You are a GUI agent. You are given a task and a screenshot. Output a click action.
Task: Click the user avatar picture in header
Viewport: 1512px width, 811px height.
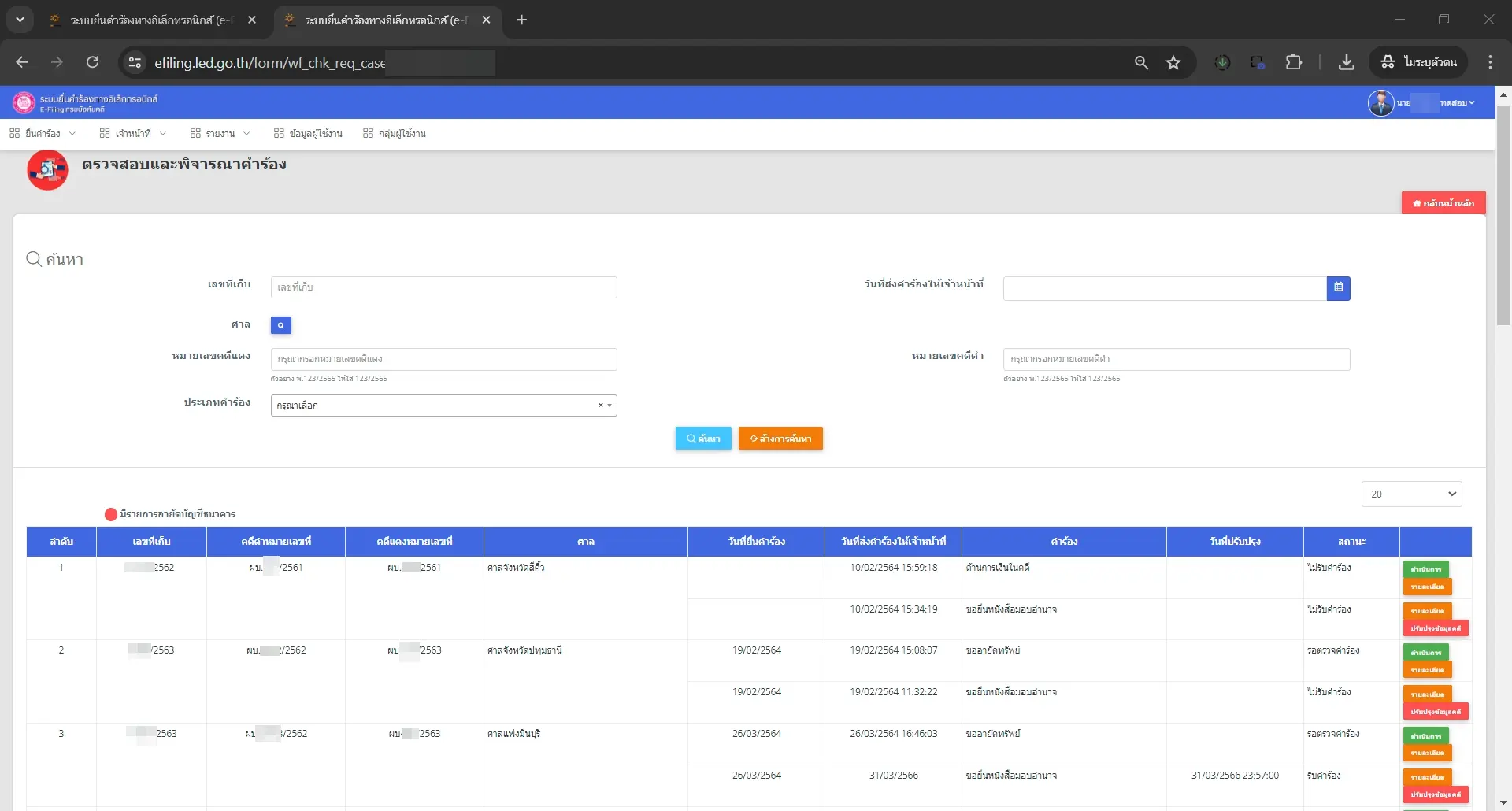(x=1380, y=102)
